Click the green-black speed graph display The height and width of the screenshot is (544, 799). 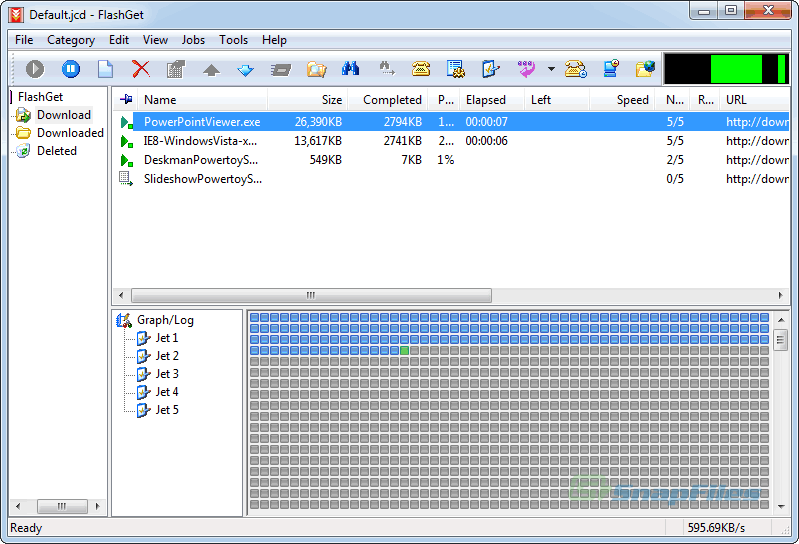tap(726, 69)
